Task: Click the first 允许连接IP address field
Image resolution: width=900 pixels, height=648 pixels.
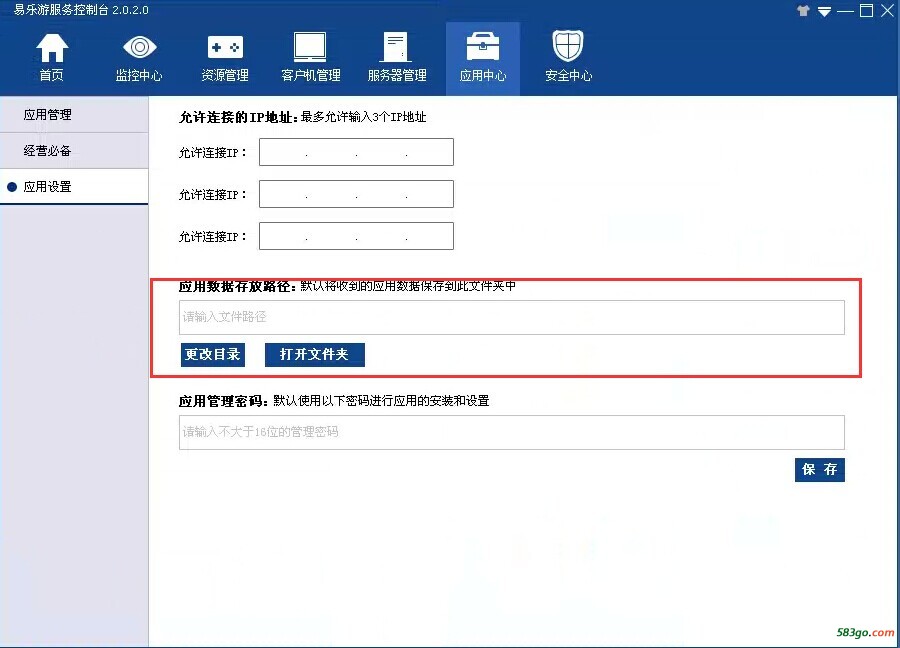Action: pos(356,152)
